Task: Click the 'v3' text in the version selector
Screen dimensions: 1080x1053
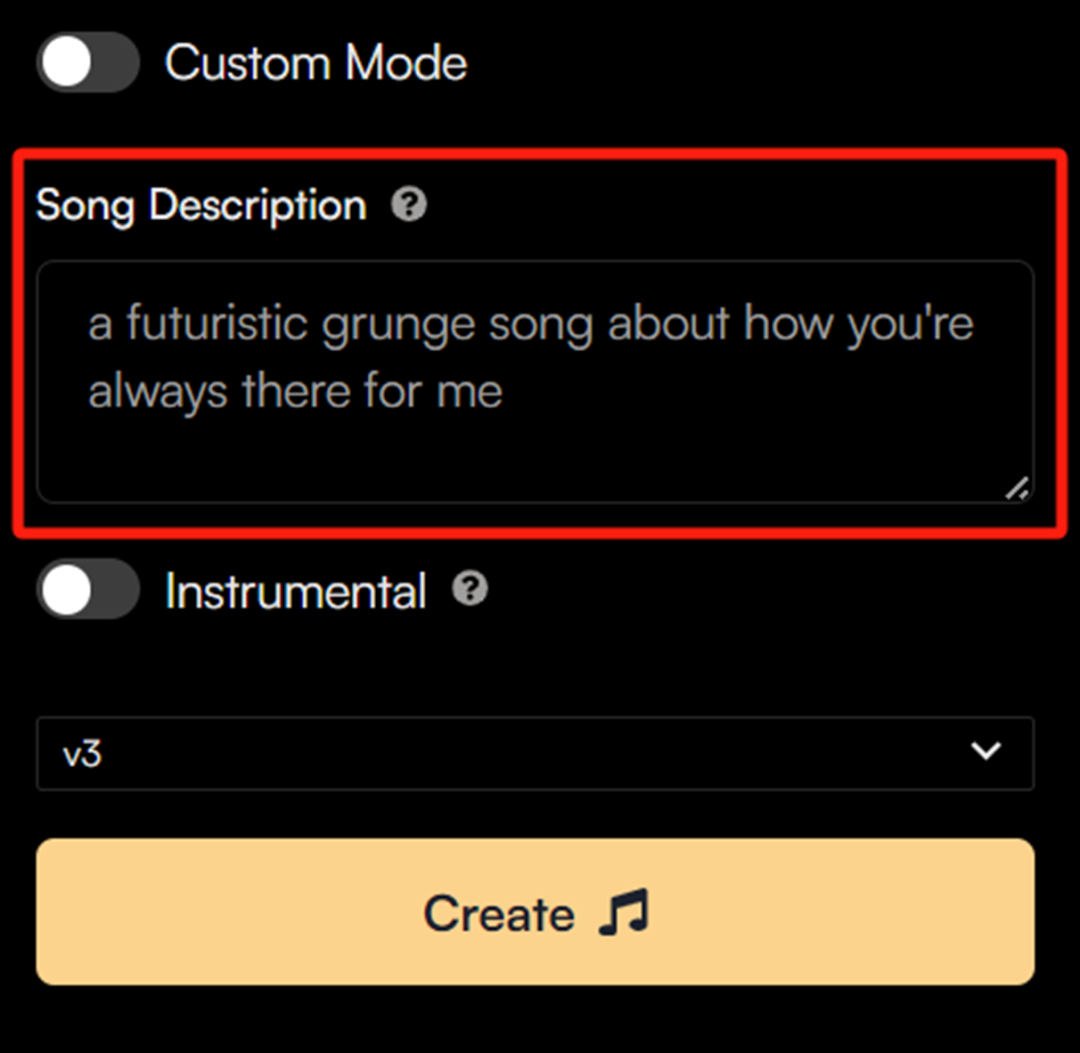Action: point(82,754)
